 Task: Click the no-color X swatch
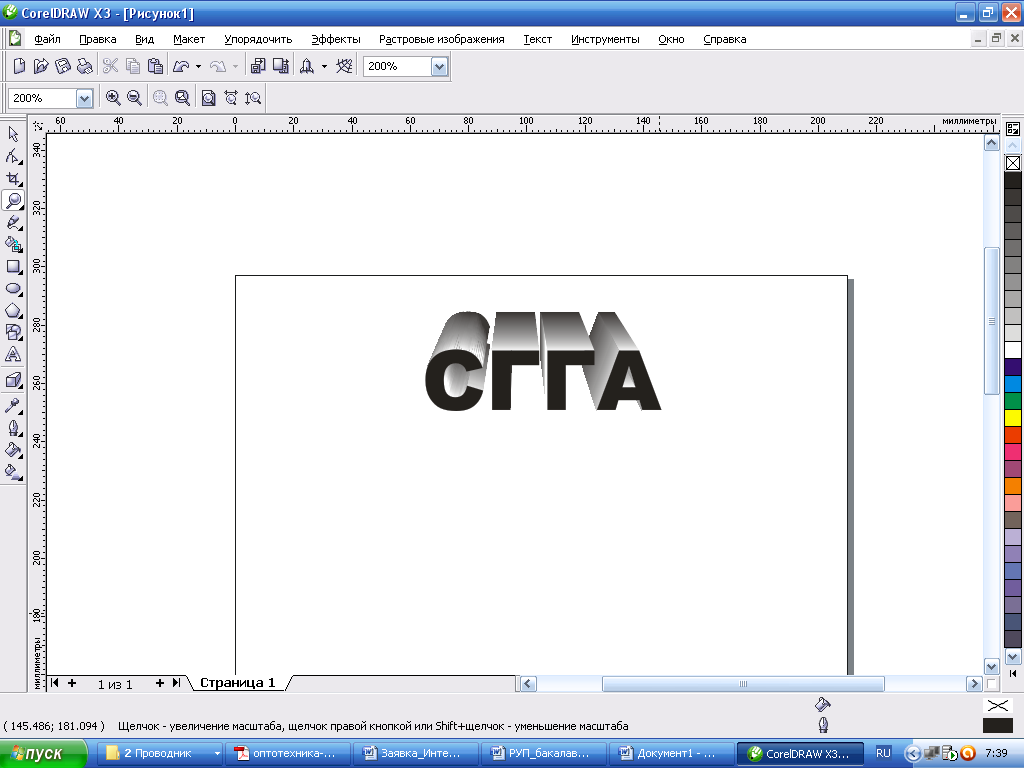(x=1013, y=163)
